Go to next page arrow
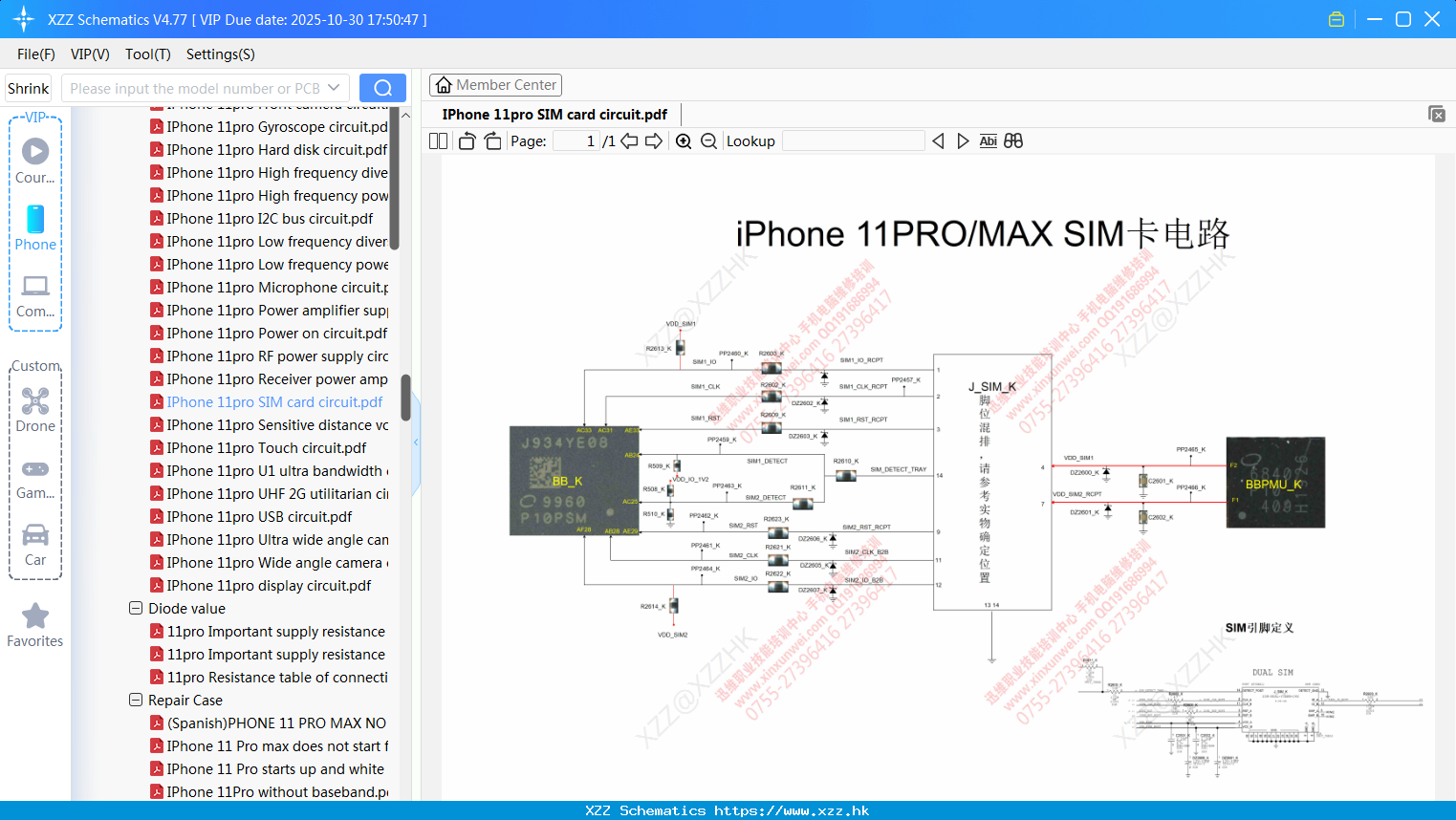The width and height of the screenshot is (1456, 820). (654, 141)
